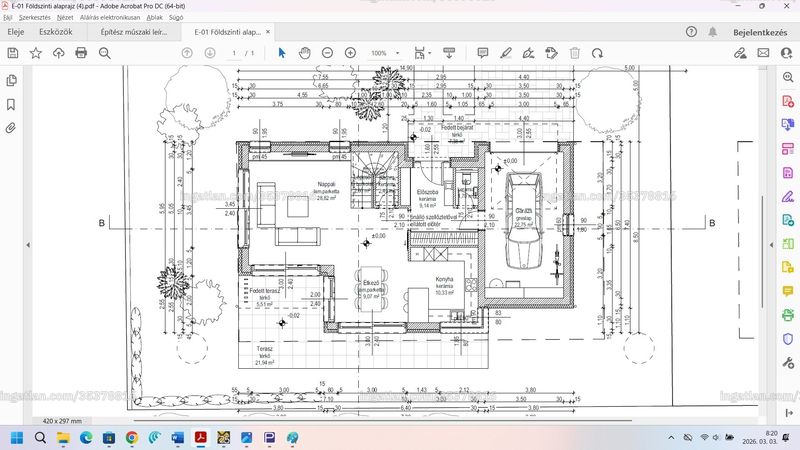Viewport: 800px width, 450px height.
Task: Upload file to cloud icon
Action: (x=59, y=53)
